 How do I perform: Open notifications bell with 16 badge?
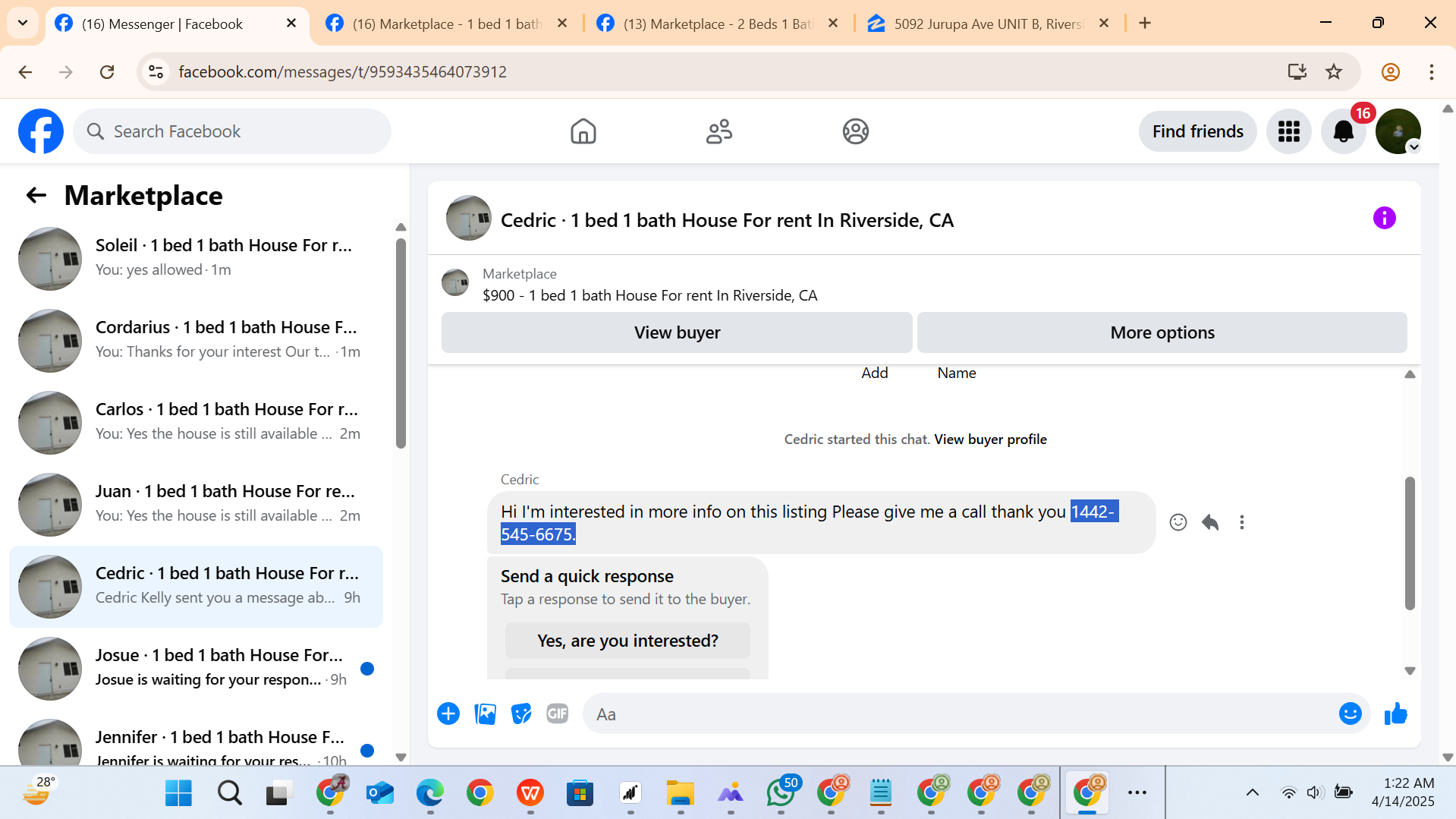point(1344,131)
